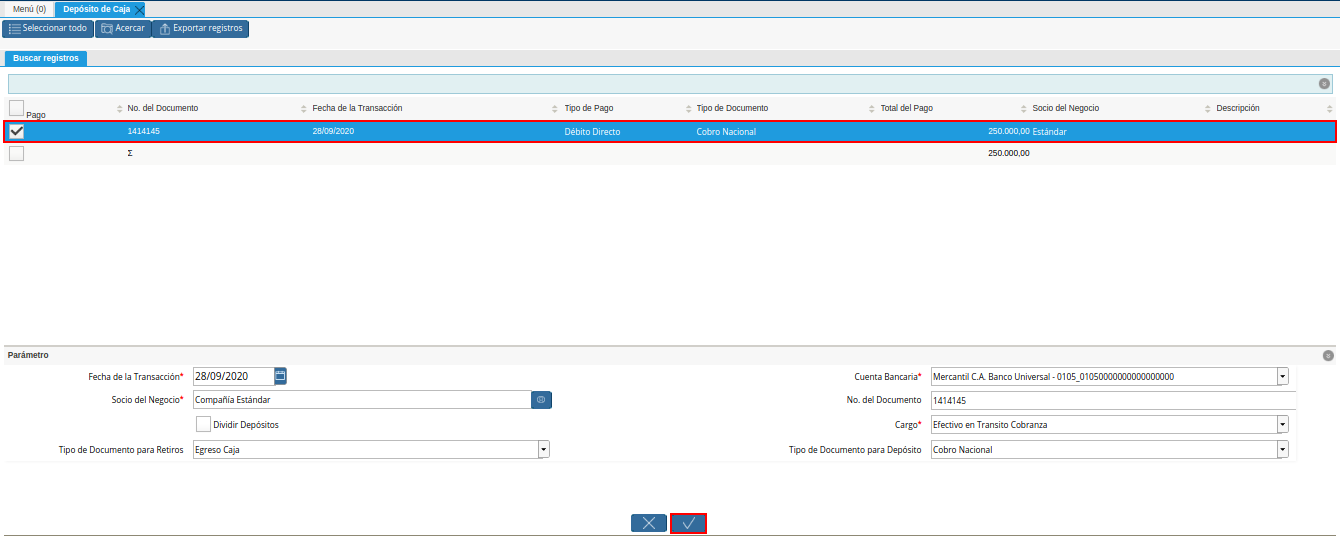
Task: Toggle the checkbox in the summation row
Action: (16, 153)
